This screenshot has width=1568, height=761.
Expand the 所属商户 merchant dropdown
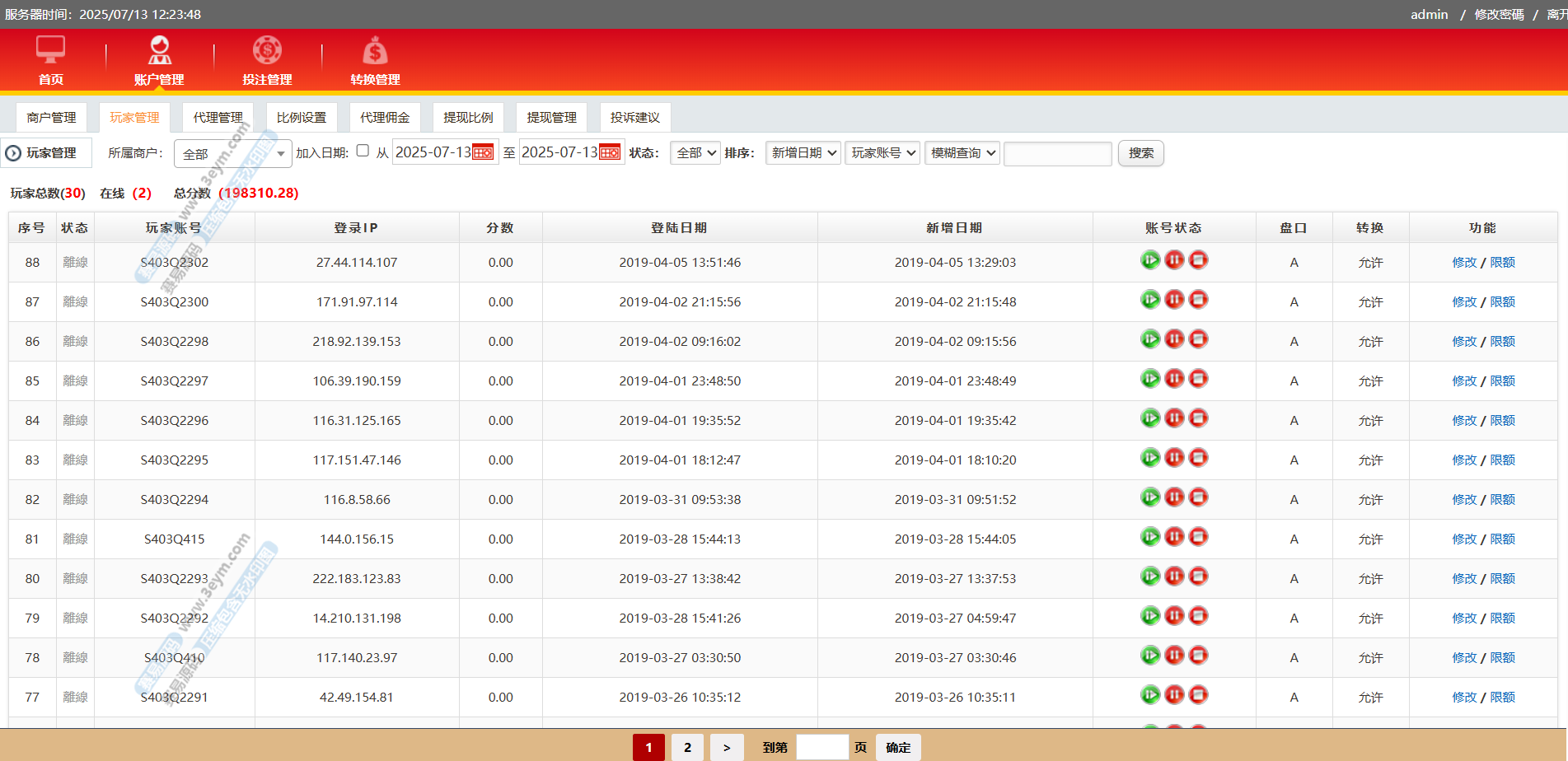[233, 154]
